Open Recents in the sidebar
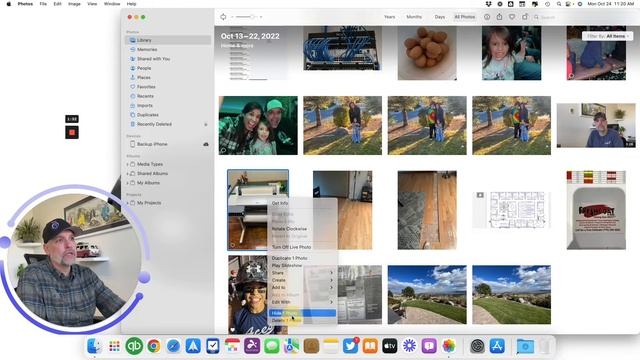640x360 pixels. (168, 96)
